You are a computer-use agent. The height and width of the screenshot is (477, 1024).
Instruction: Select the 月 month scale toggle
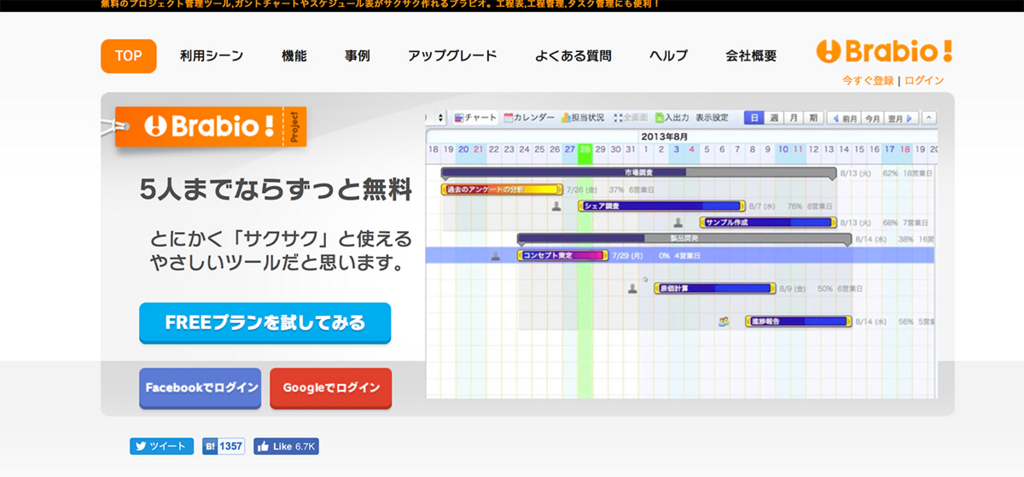[793, 118]
